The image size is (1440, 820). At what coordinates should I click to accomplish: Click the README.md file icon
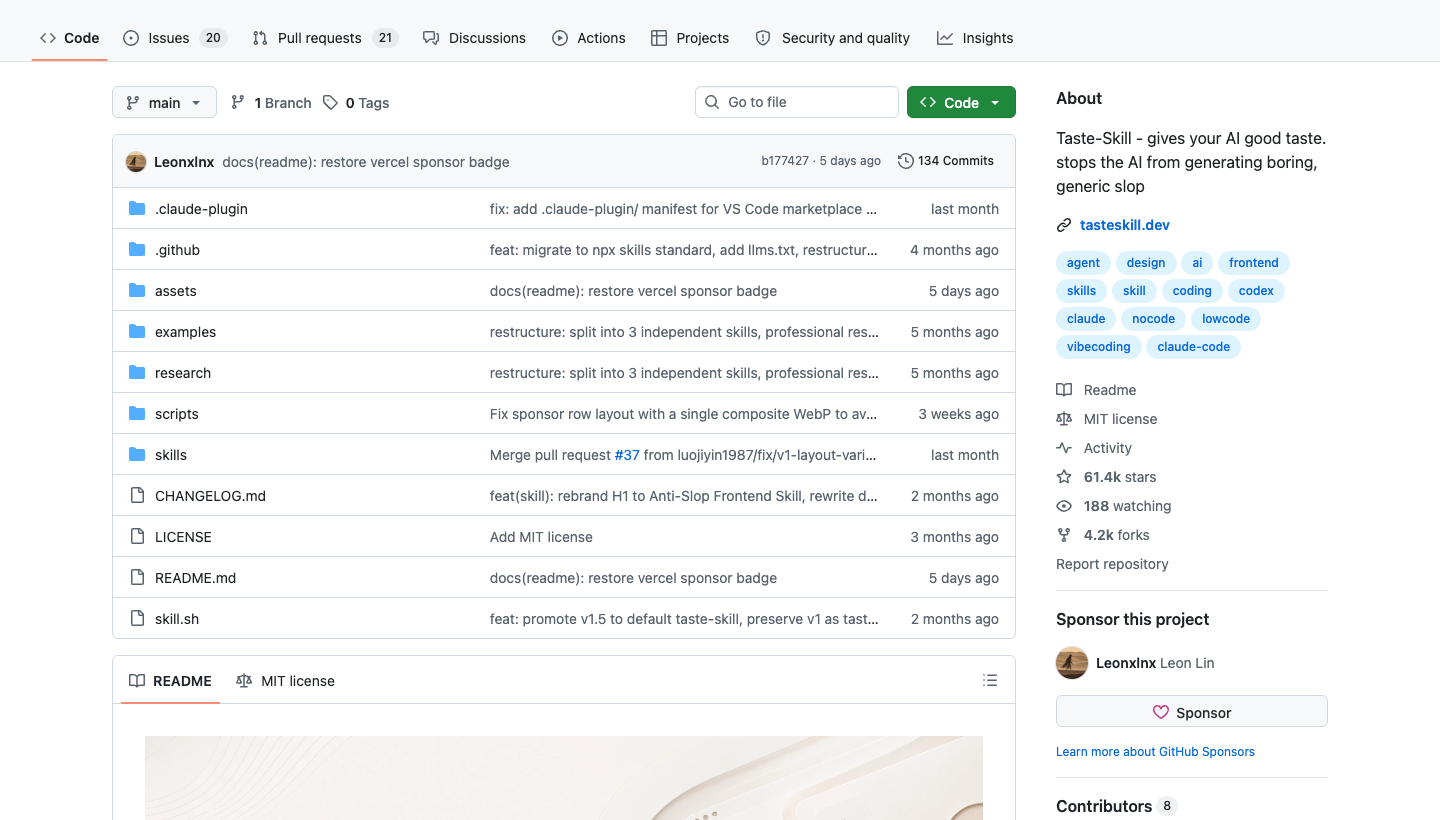point(137,578)
